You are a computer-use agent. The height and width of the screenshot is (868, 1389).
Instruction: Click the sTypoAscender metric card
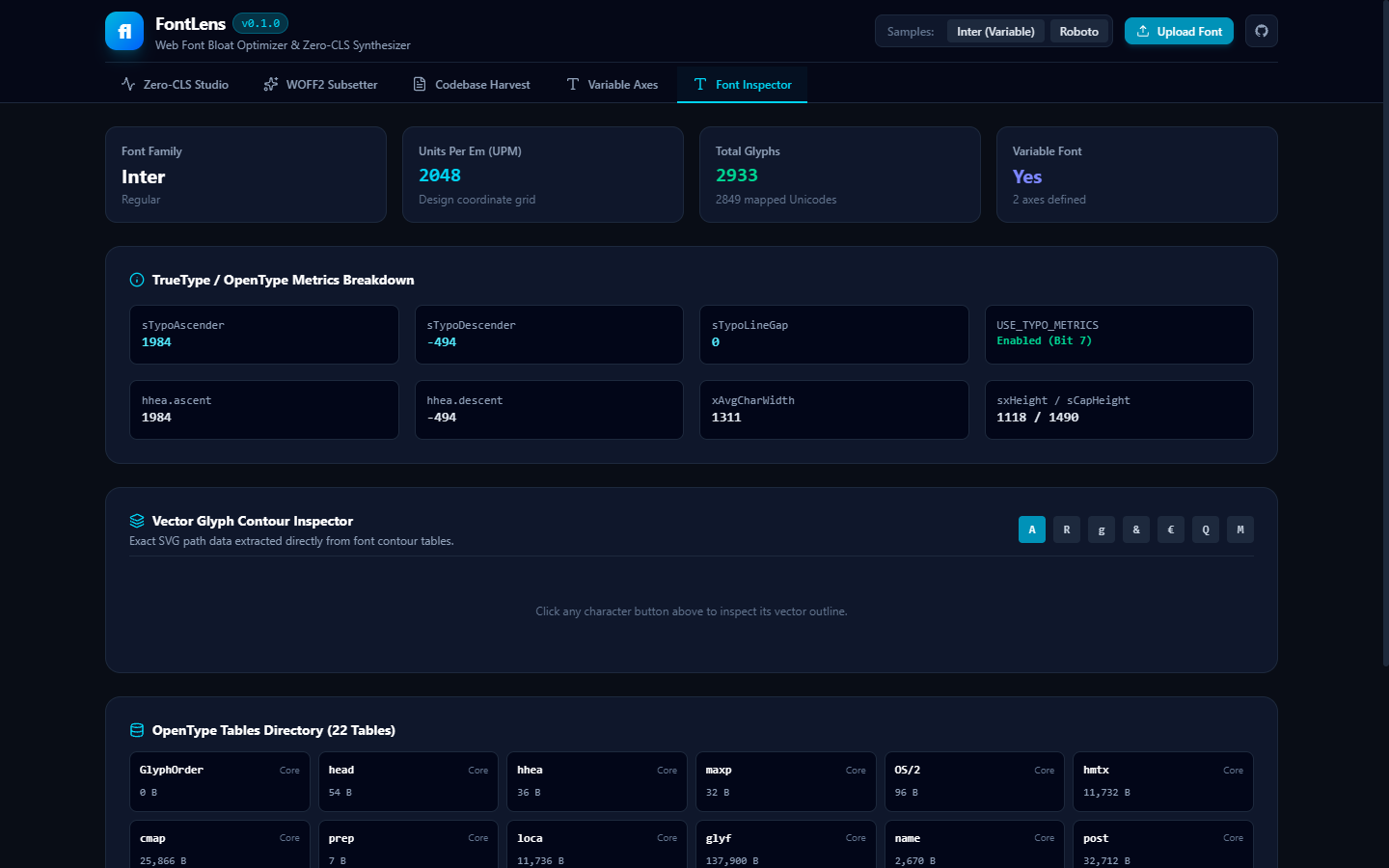point(264,335)
